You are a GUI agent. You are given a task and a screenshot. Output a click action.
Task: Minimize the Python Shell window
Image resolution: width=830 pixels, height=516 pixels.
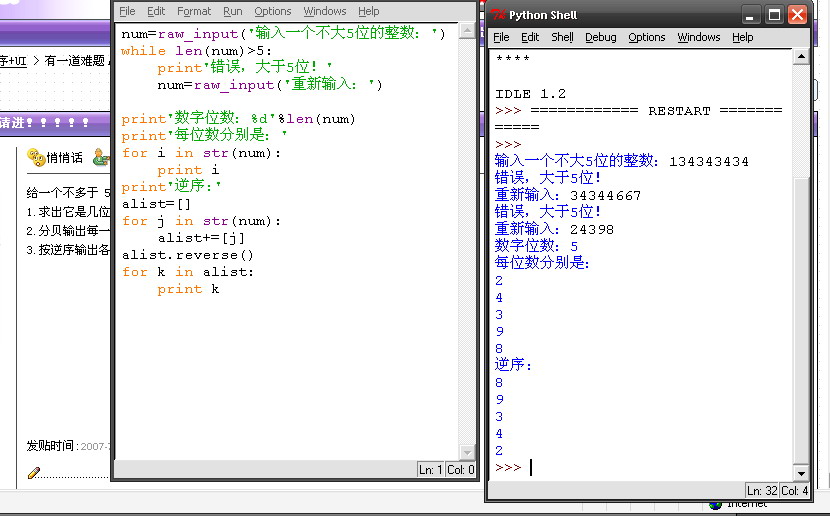click(x=751, y=15)
